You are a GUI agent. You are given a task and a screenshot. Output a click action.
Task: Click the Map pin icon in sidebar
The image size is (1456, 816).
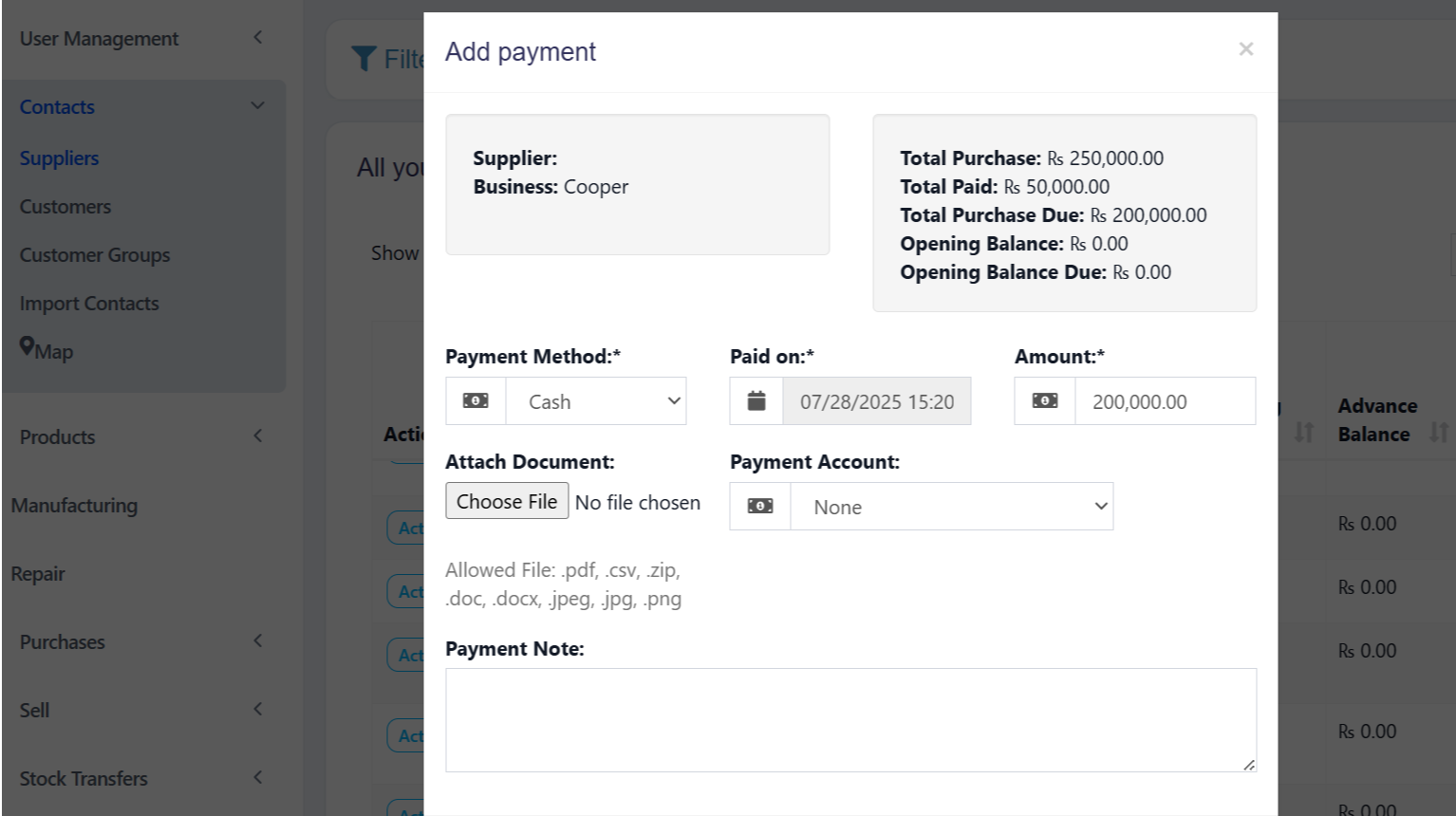(x=27, y=347)
